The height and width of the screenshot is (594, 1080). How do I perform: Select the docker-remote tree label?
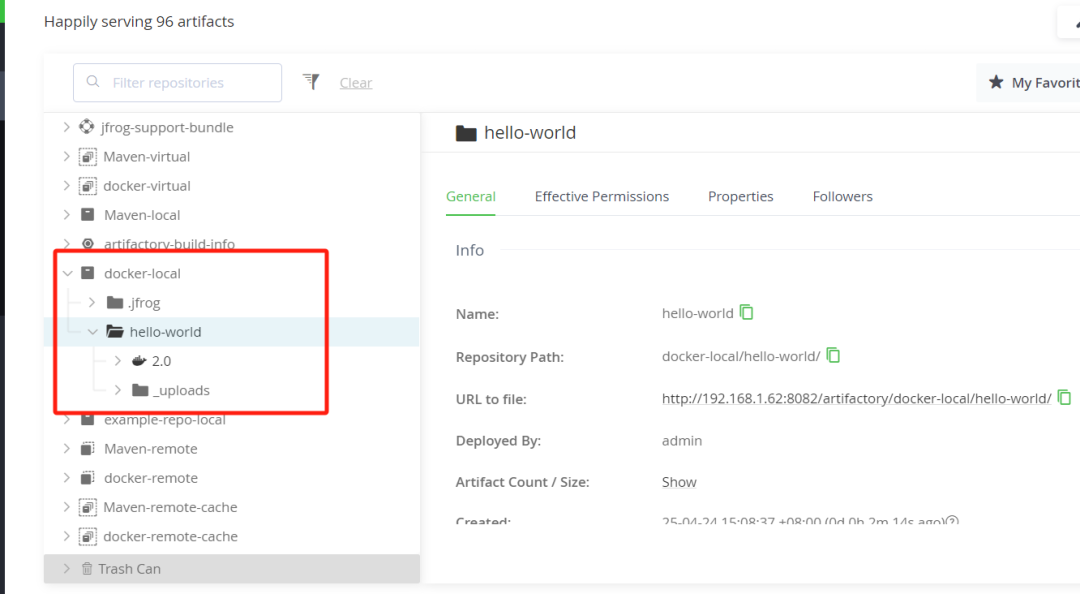point(151,478)
